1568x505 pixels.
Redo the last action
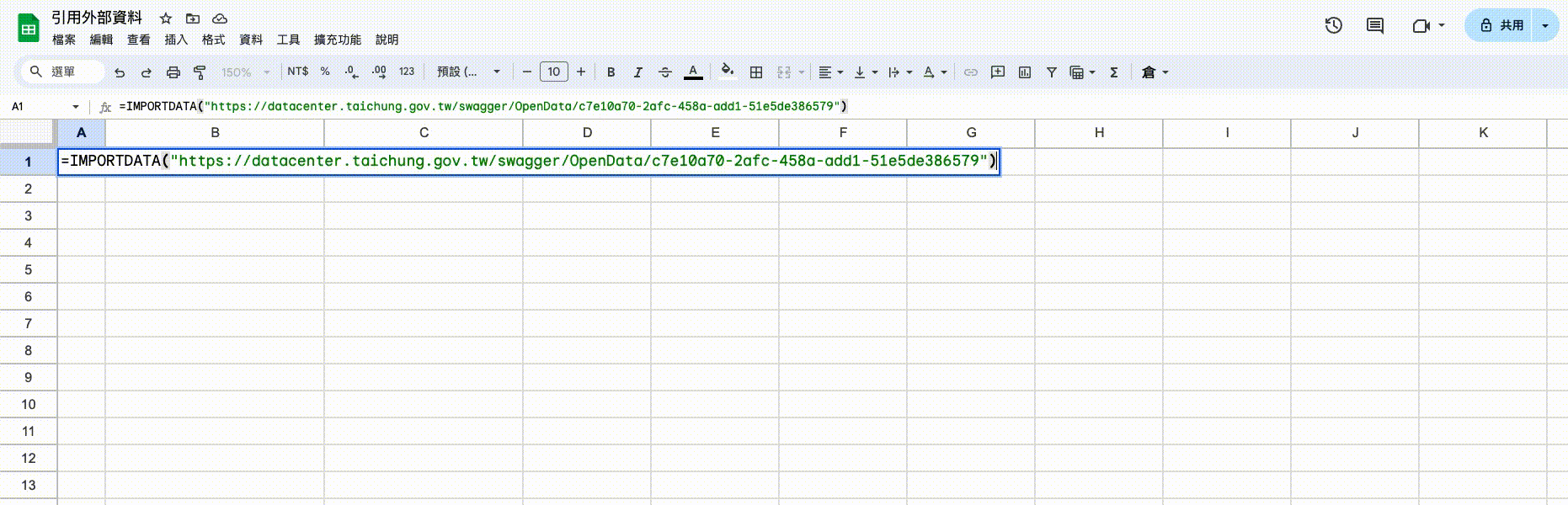coord(147,72)
